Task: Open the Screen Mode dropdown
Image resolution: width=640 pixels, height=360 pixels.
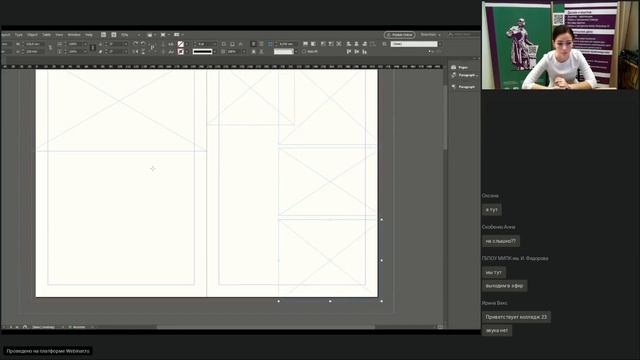Action: pos(164,35)
